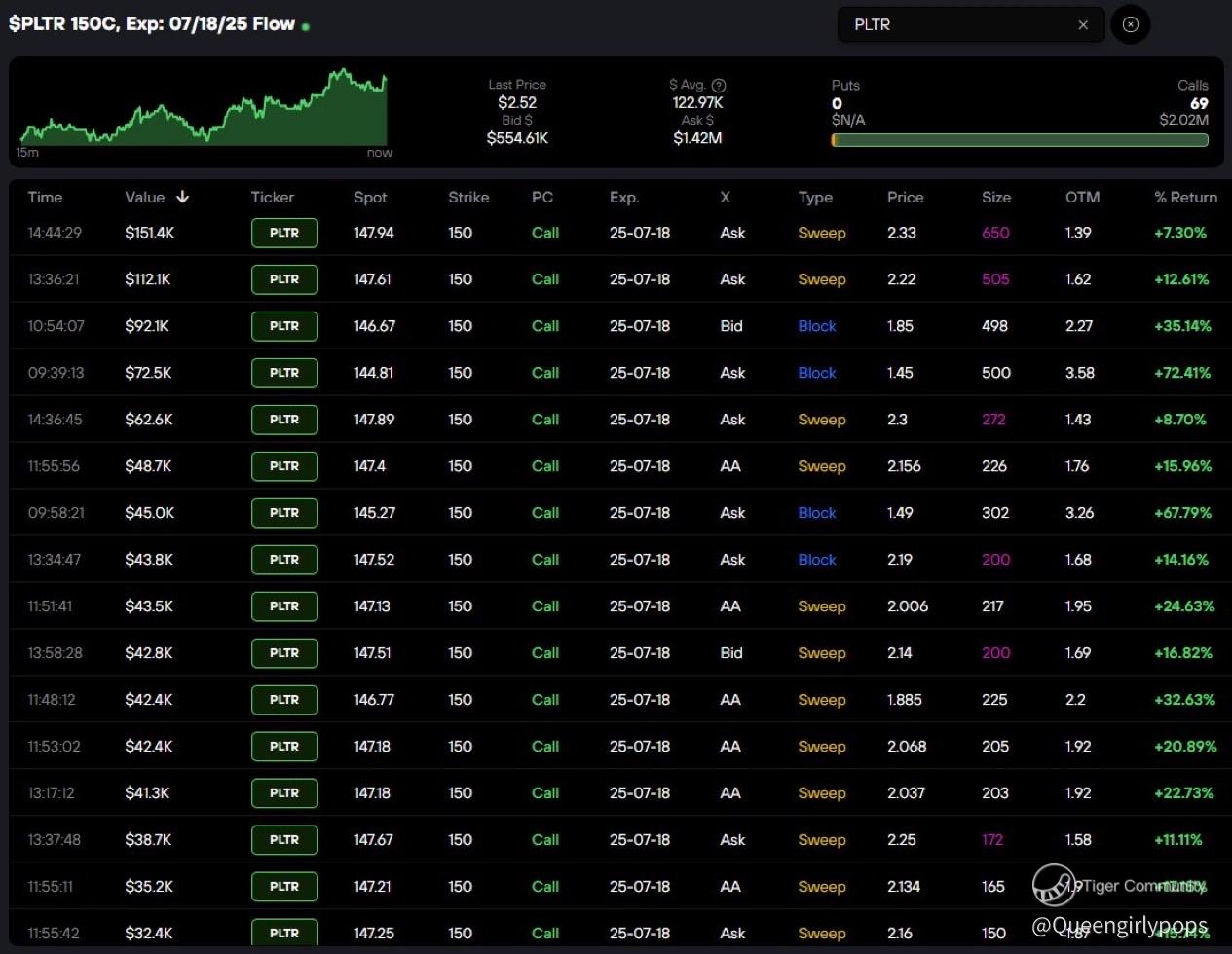Click PLTR ticker badge in 14:36:45 row

click(x=284, y=420)
